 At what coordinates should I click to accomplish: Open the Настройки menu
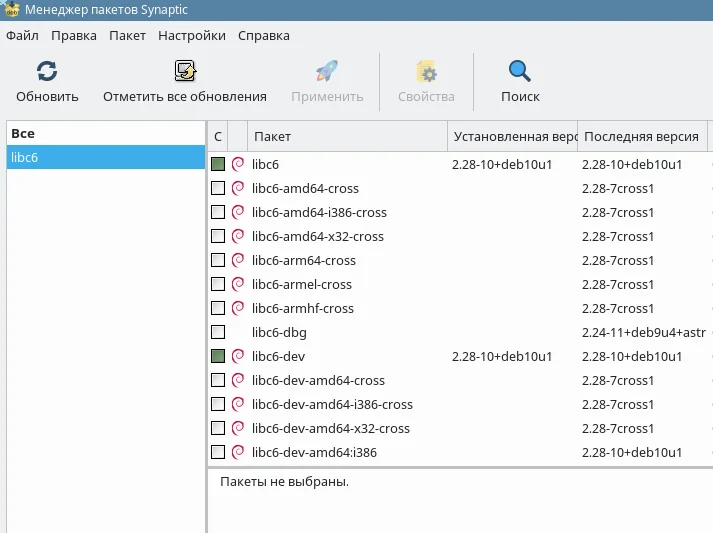192,35
